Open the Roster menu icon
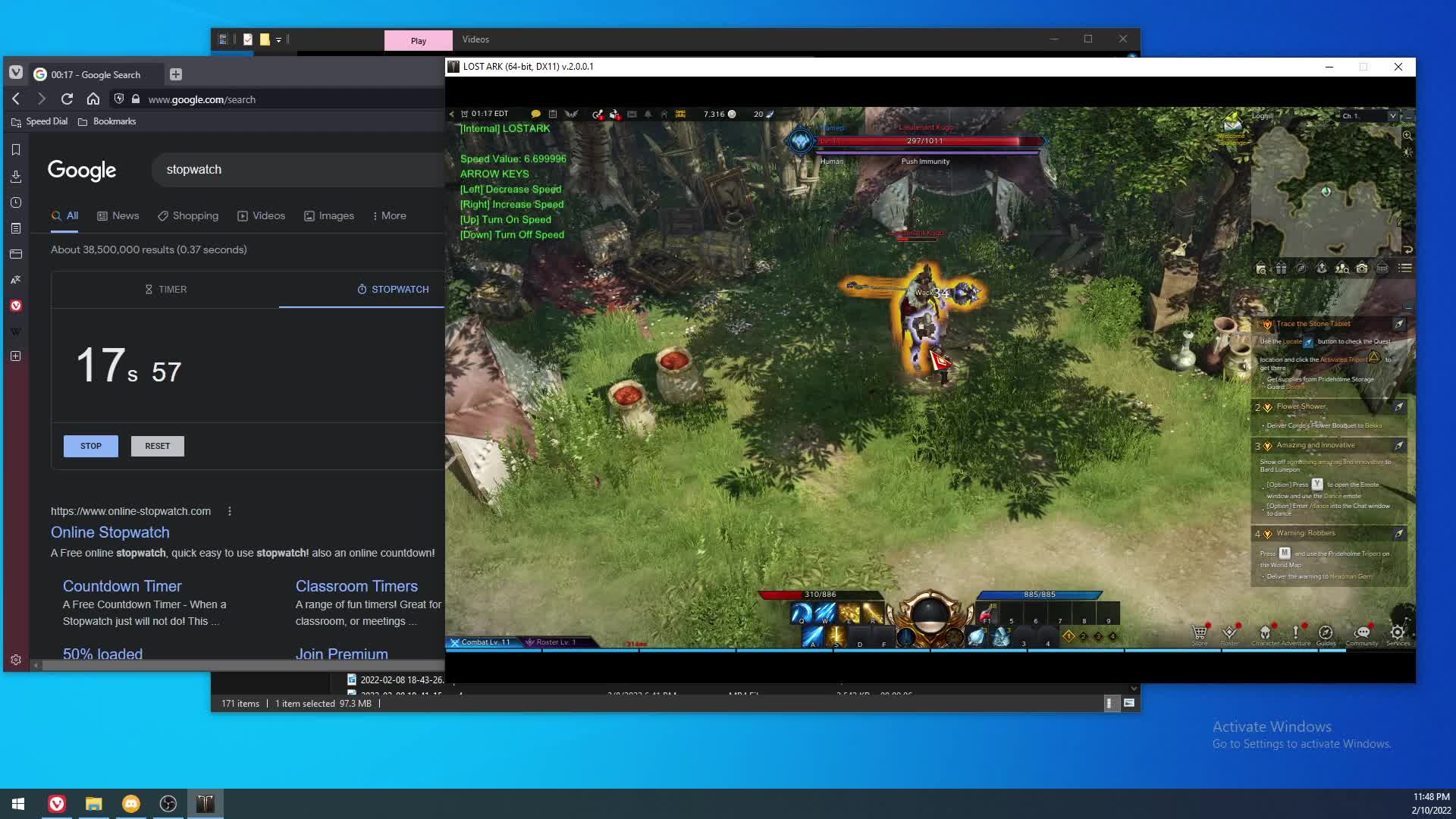 pyautogui.click(x=1229, y=632)
